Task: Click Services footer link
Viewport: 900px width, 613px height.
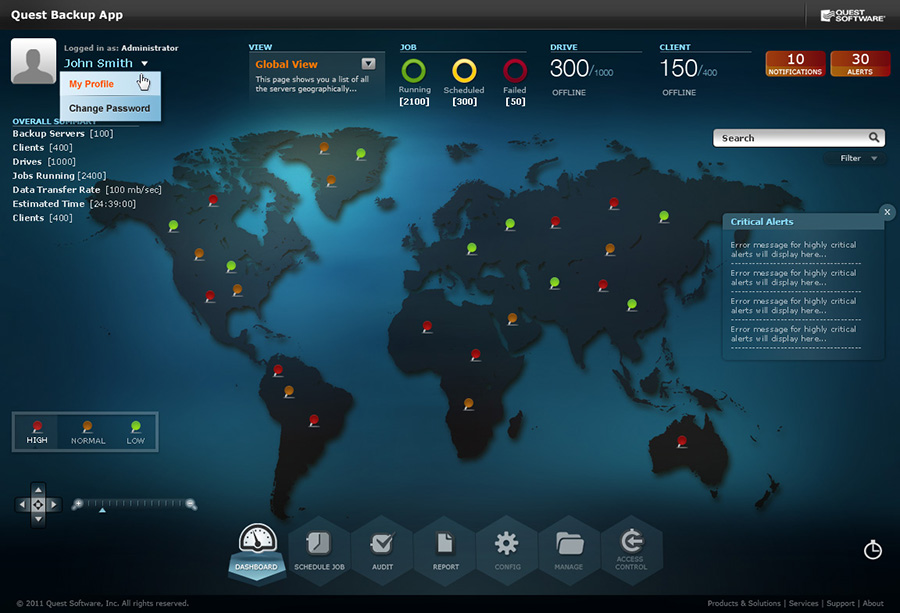Action: click(803, 603)
